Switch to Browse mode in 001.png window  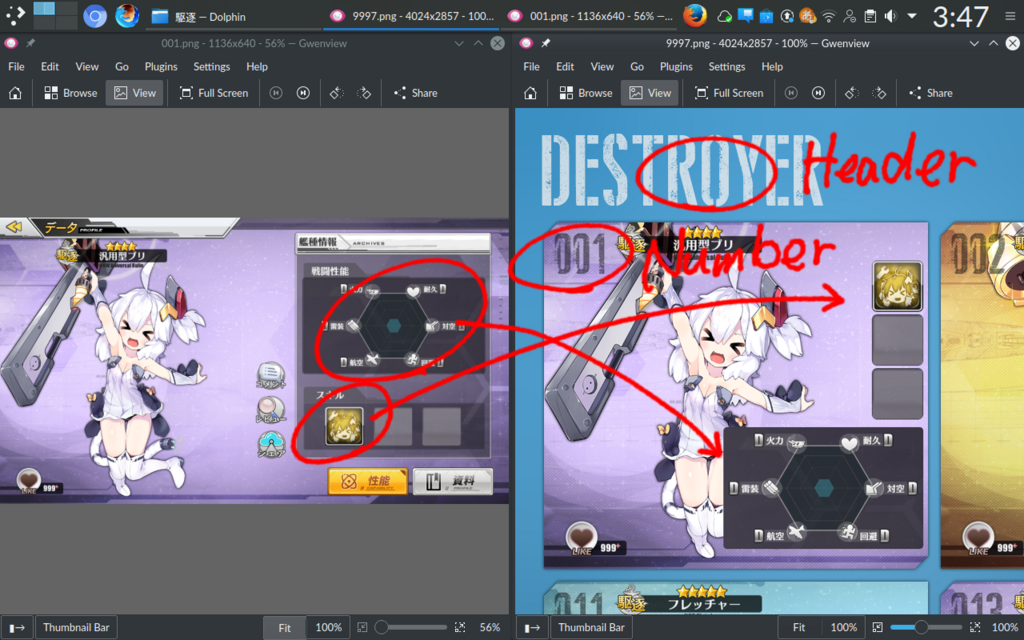click(71, 93)
